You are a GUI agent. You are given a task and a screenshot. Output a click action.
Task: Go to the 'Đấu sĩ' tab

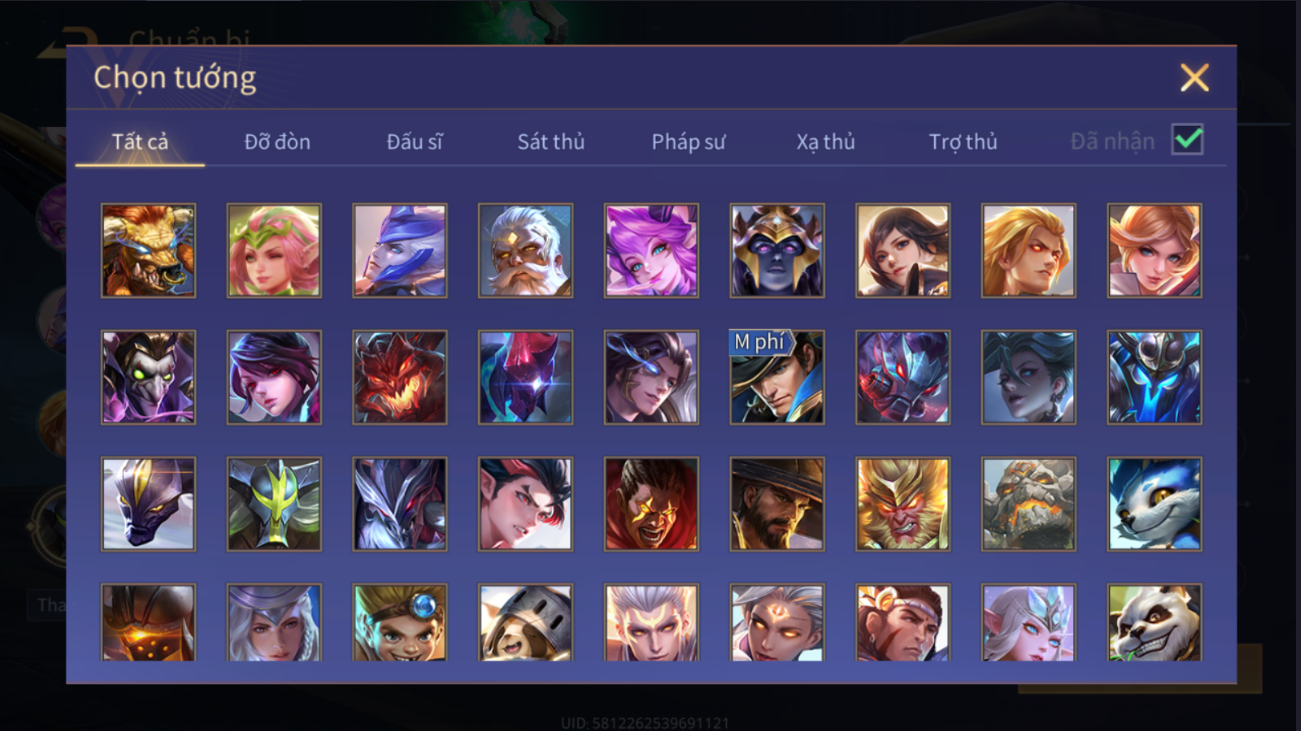pyautogui.click(x=414, y=142)
